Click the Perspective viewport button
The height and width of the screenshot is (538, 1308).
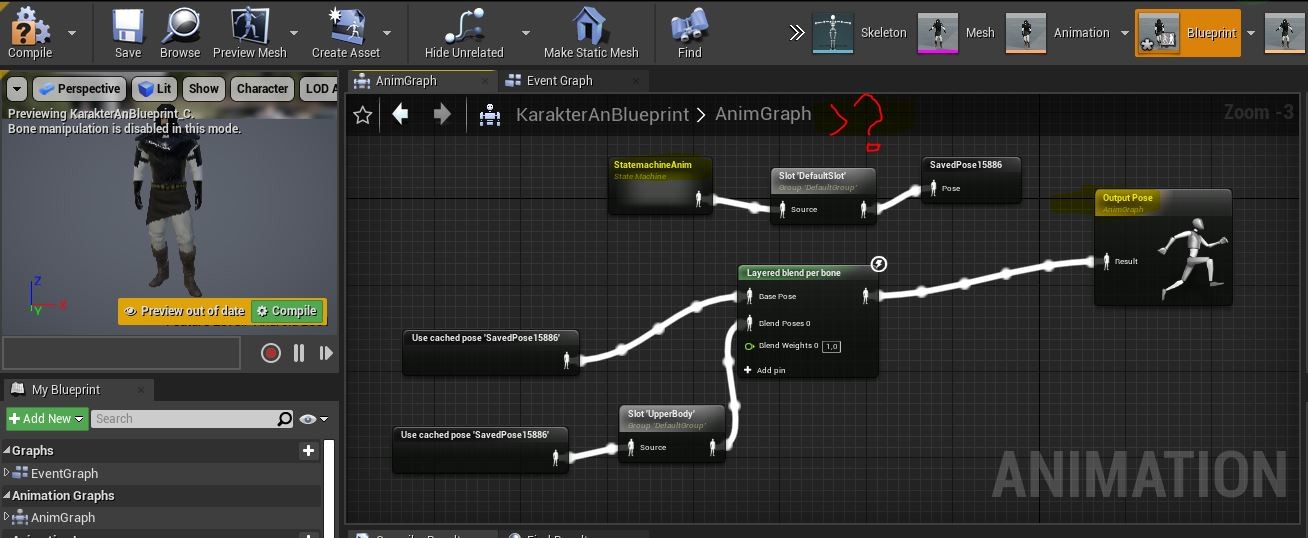[x=79, y=89]
